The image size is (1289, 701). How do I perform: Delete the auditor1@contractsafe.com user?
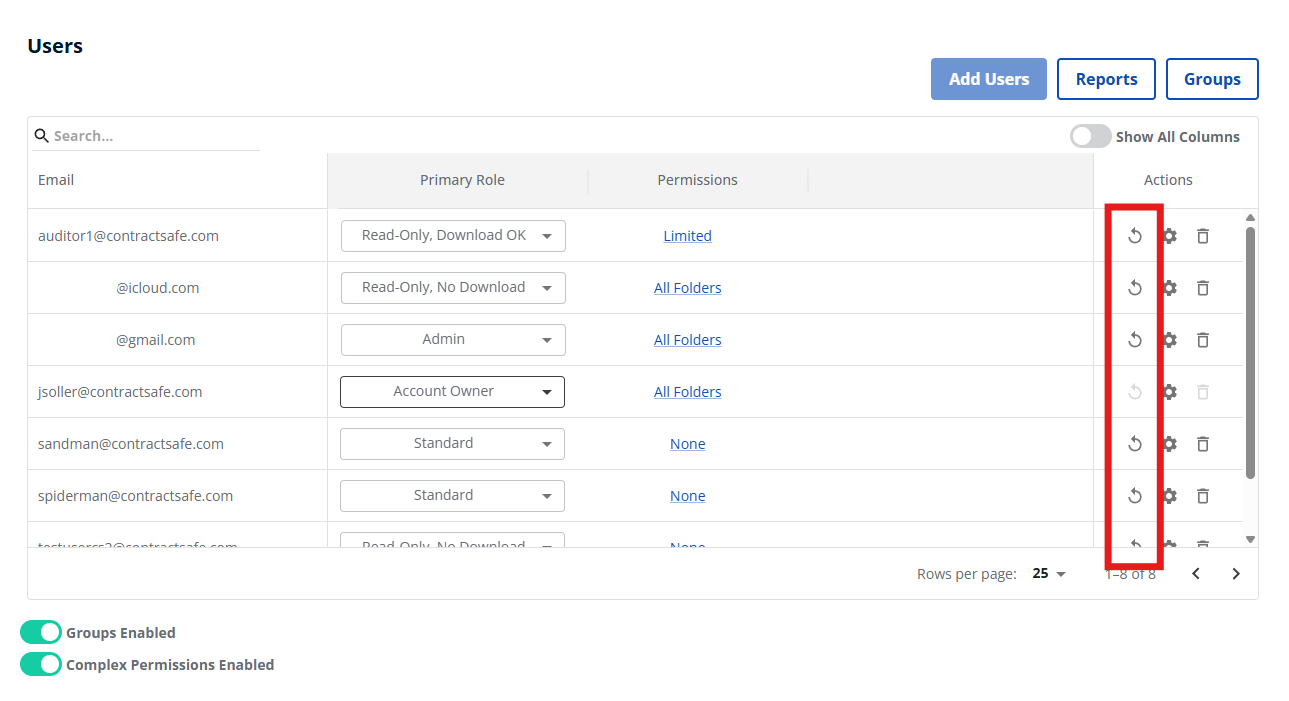1203,236
